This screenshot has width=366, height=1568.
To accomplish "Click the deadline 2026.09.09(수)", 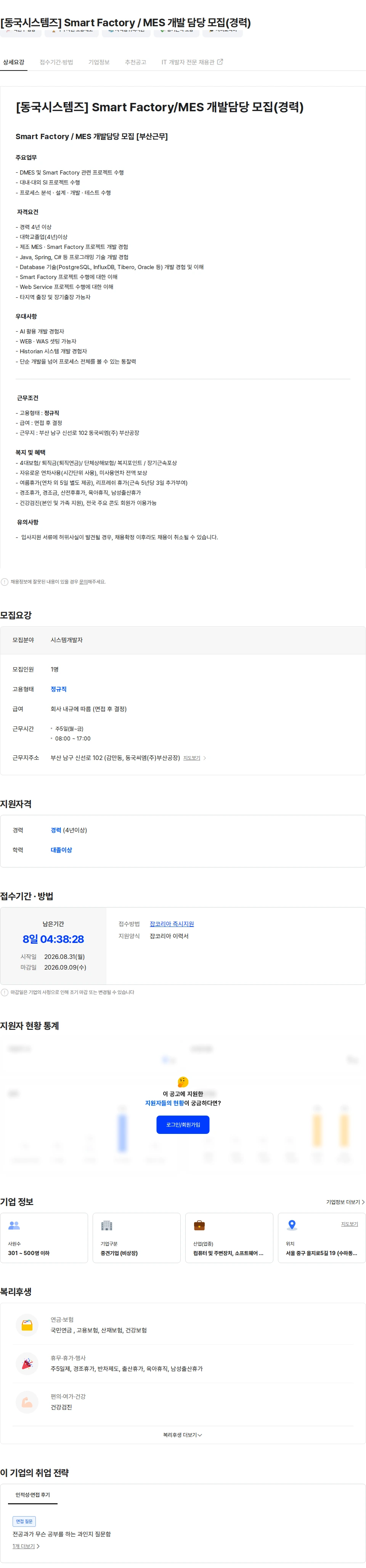I will tap(65, 967).
